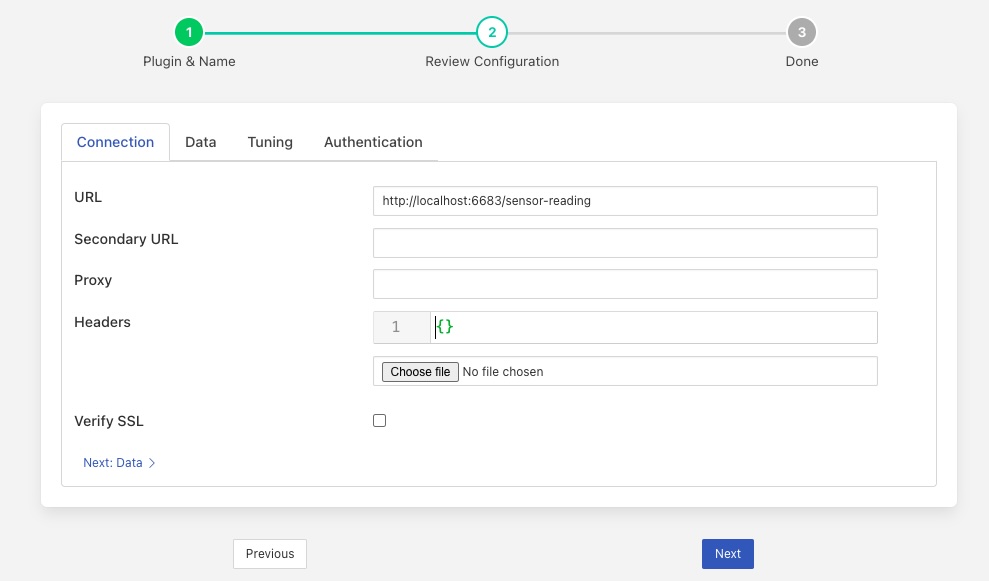Go to the Authentication tab
989x581 pixels.
[373, 142]
